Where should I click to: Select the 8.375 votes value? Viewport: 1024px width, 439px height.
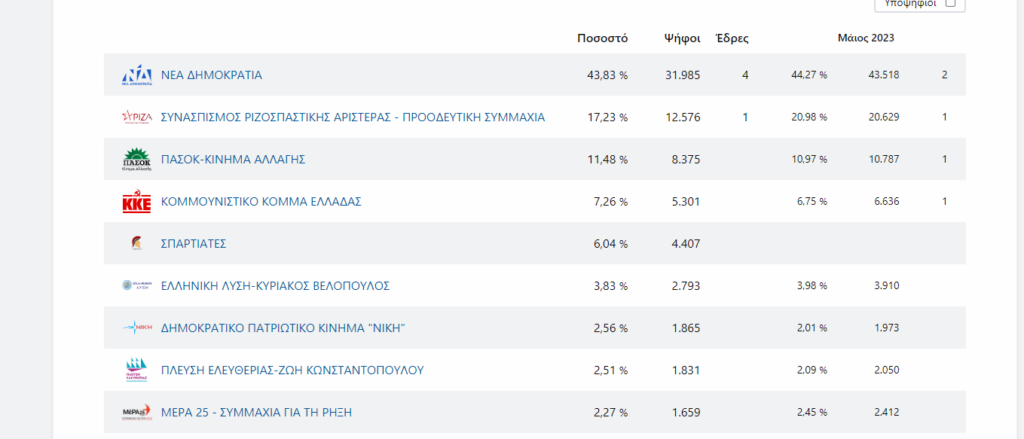(x=686, y=159)
